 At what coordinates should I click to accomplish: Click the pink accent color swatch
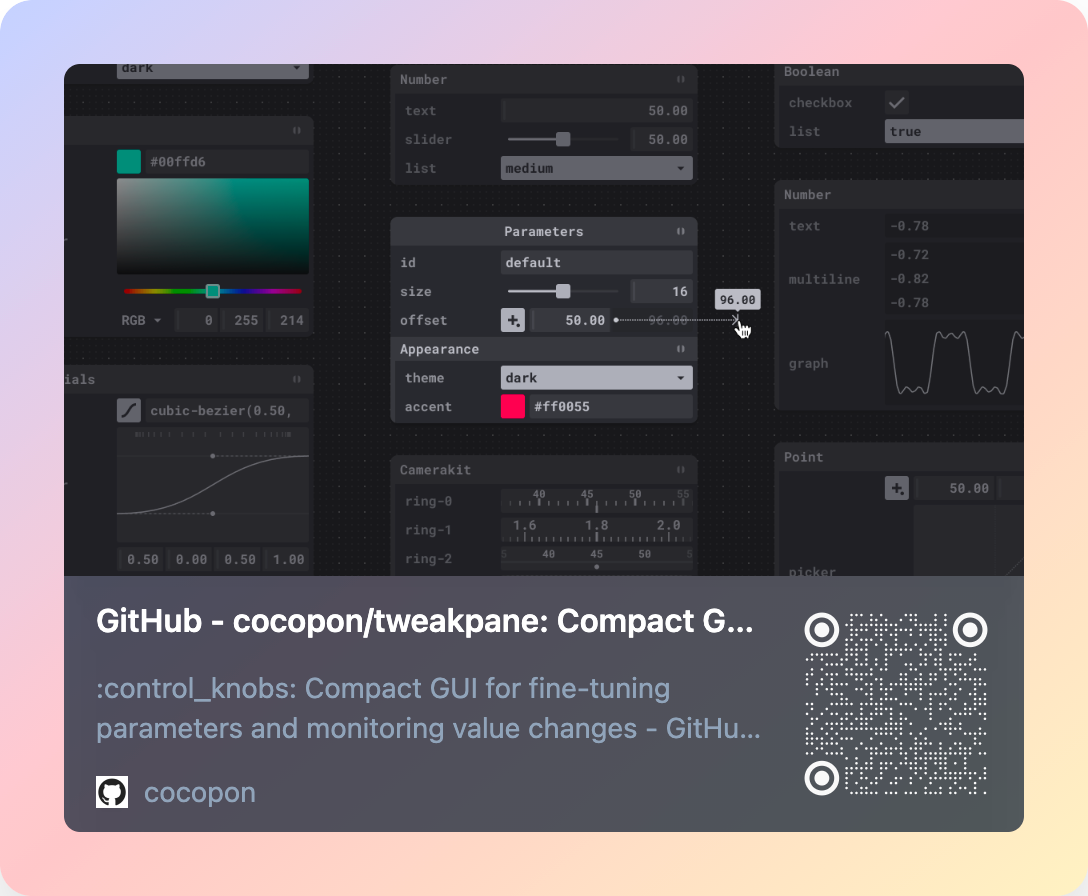pos(513,407)
